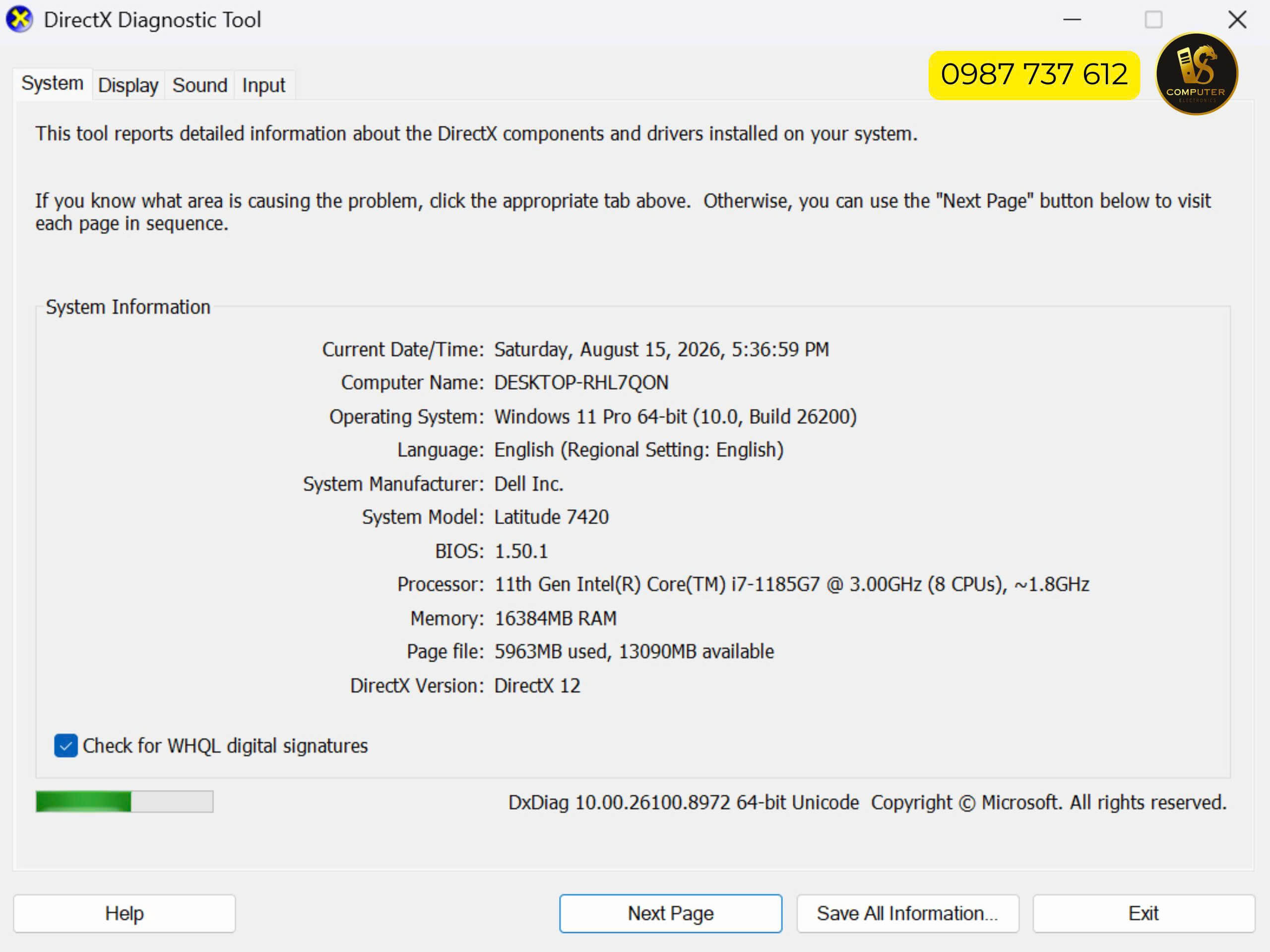Close the DirectX Diagnostic Tool window
This screenshot has height=952, width=1270.
1237,19
